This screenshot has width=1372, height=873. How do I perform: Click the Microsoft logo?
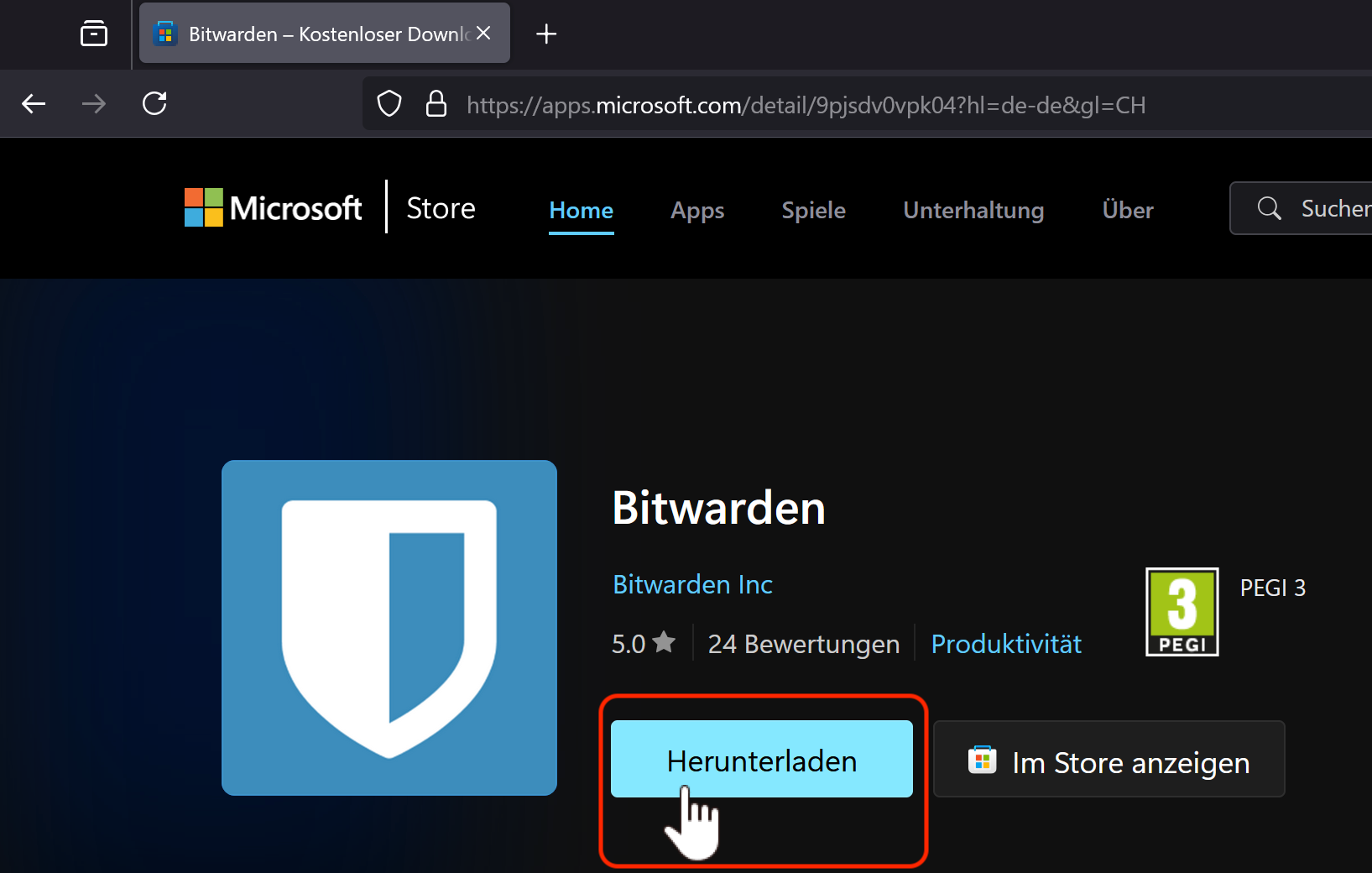274,207
